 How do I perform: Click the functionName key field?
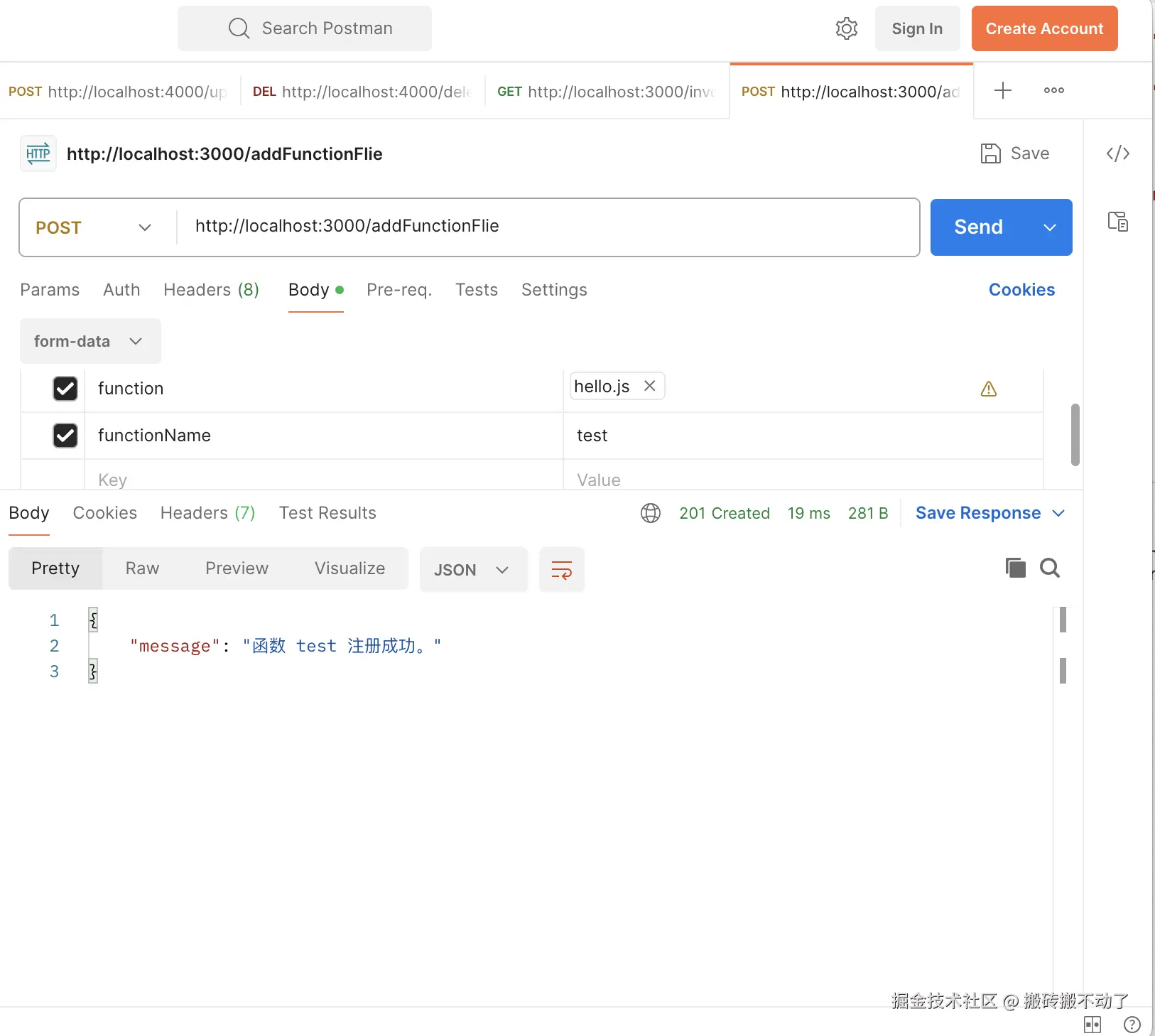pyautogui.click(x=324, y=436)
